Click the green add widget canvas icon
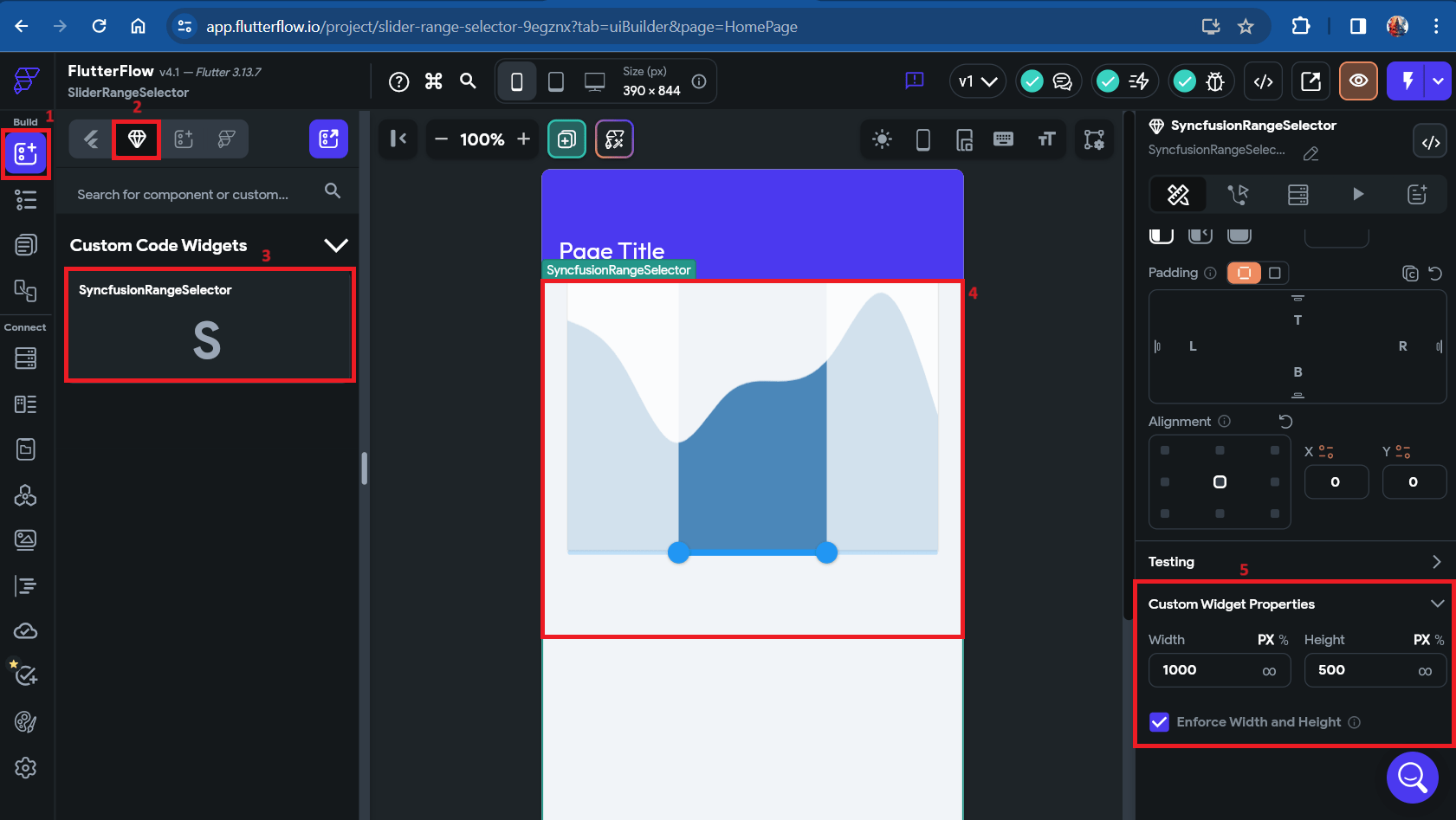 566,139
